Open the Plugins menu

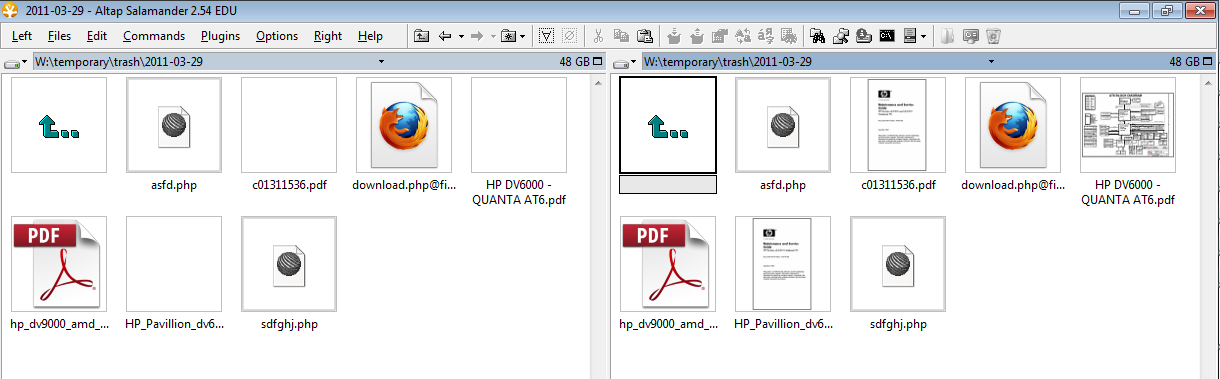tap(220, 36)
